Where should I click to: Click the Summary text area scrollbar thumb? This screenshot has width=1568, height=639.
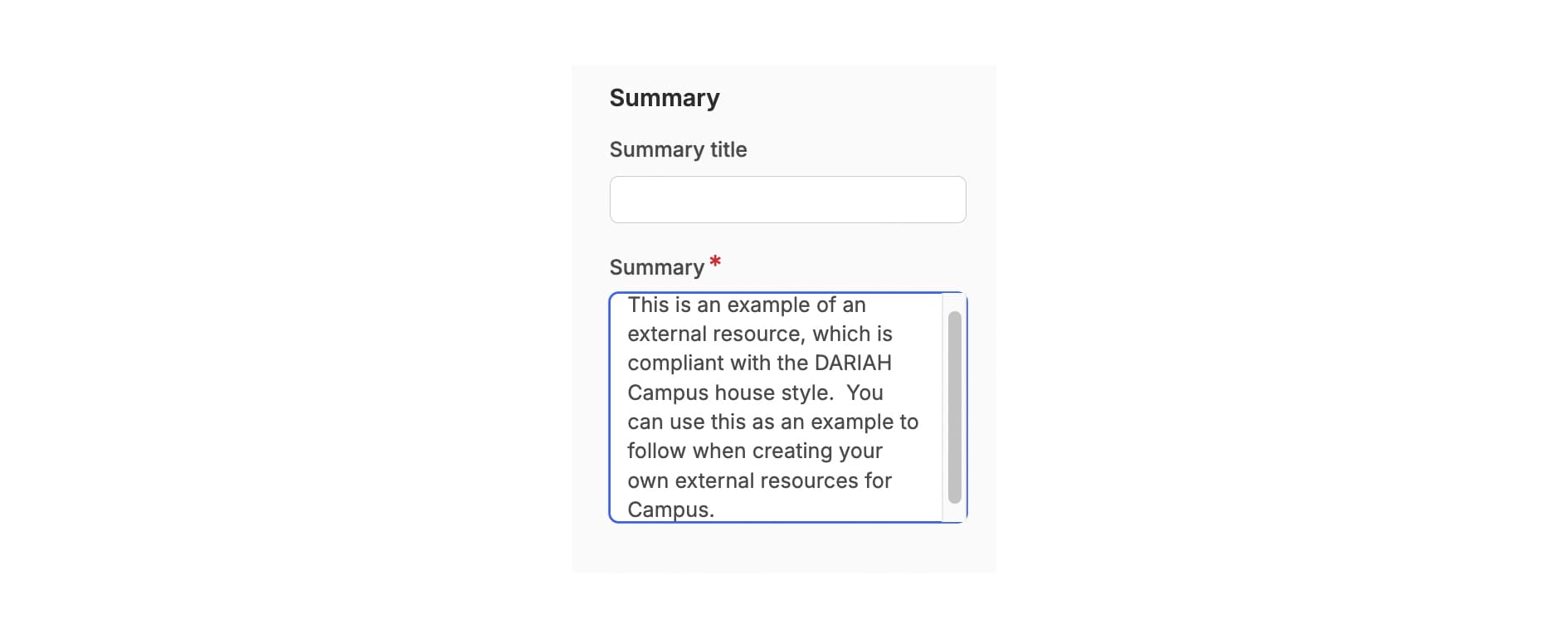pyautogui.click(x=954, y=407)
